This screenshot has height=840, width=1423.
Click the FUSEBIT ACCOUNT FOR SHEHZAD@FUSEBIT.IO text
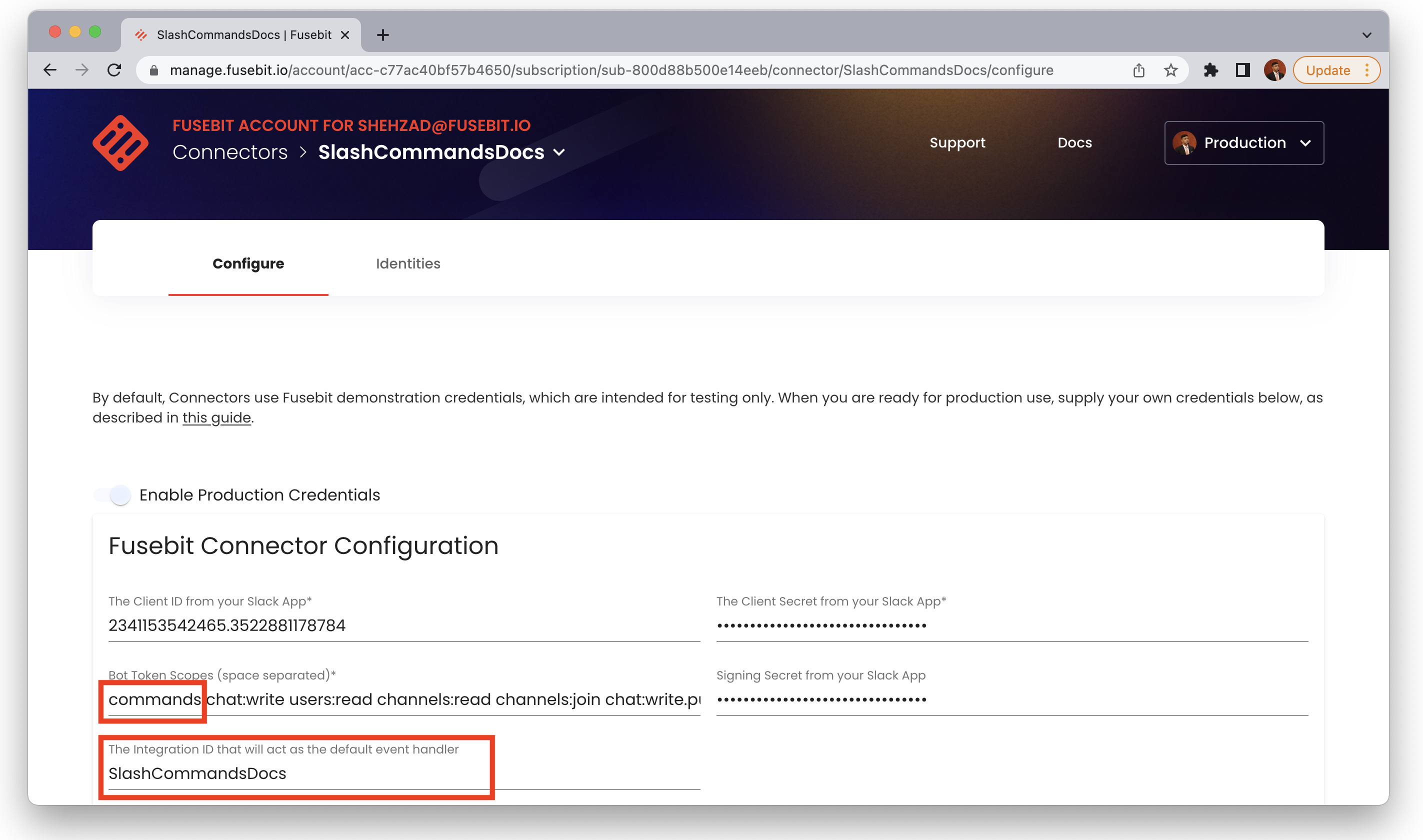point(351,125)
